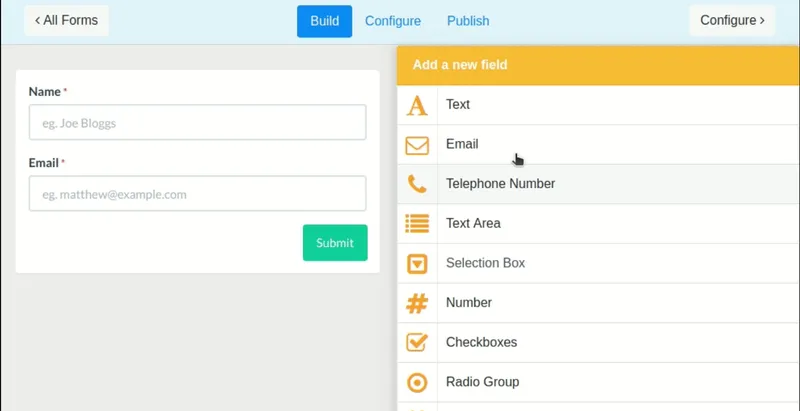Click the Checkboxes checkmark icon
Image resolution: width=800 pixels, height=411 pixels.
click(417, 342)
